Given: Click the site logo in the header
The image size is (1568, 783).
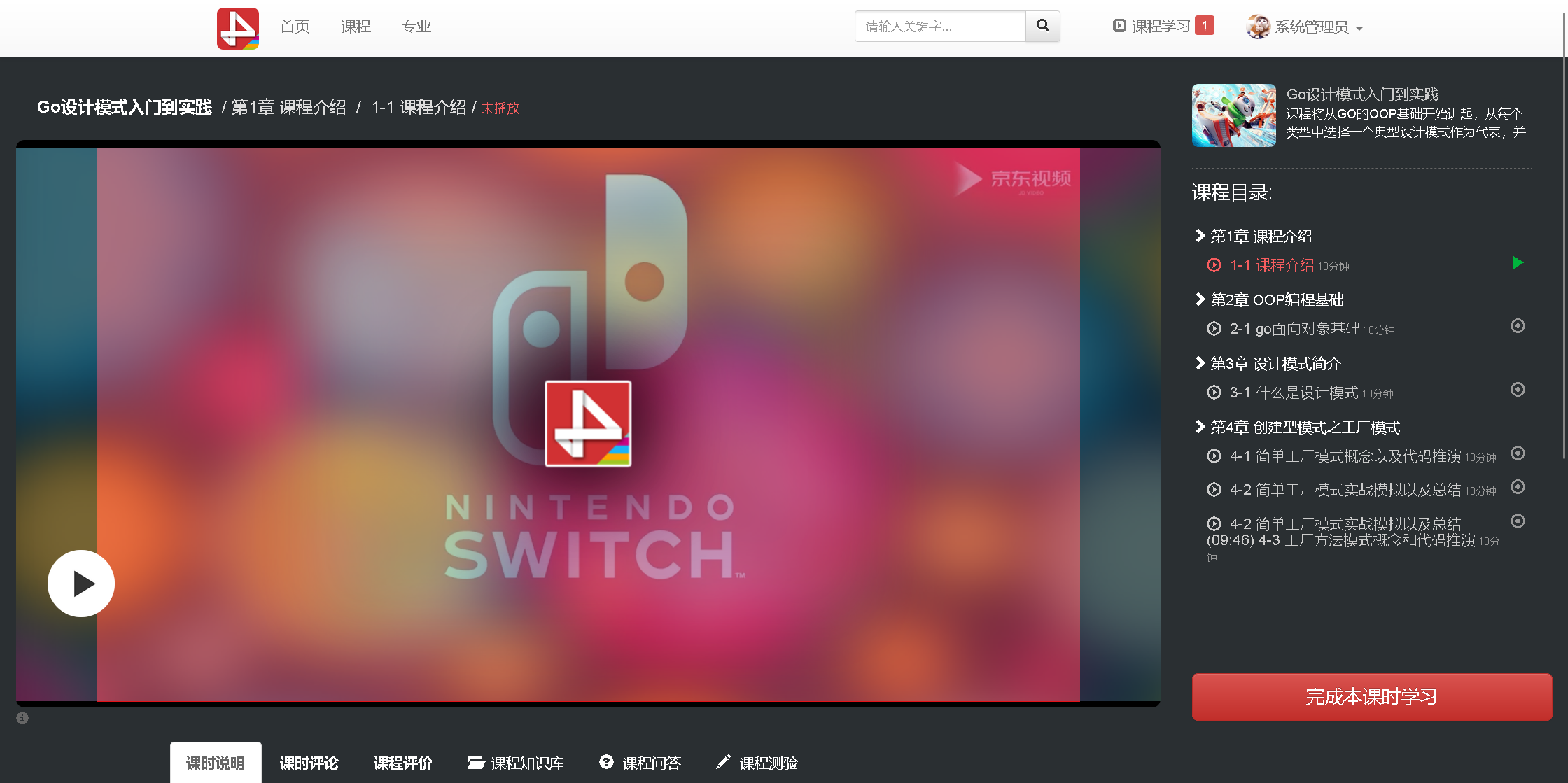Looking at the screenshot, I should 238,28.
